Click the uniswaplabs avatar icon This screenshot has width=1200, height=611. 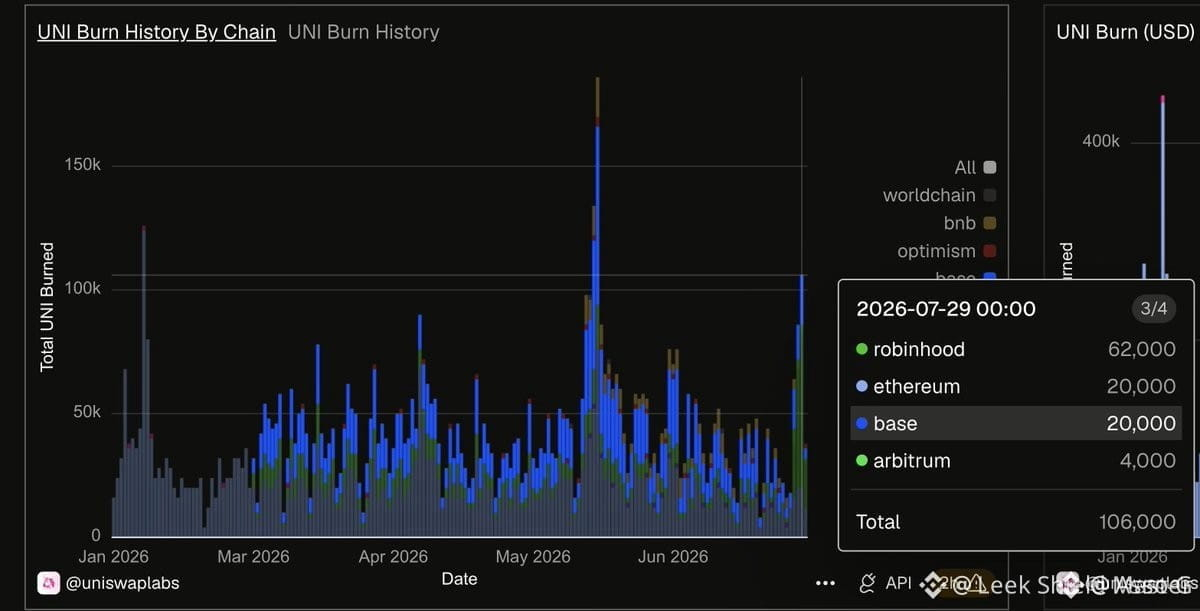[x=48, y=582]
